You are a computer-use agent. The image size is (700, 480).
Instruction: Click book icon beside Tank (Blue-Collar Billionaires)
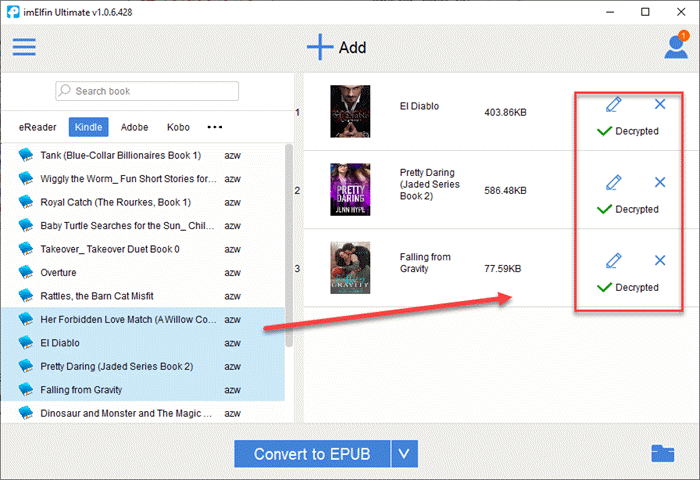pos(26,155)
